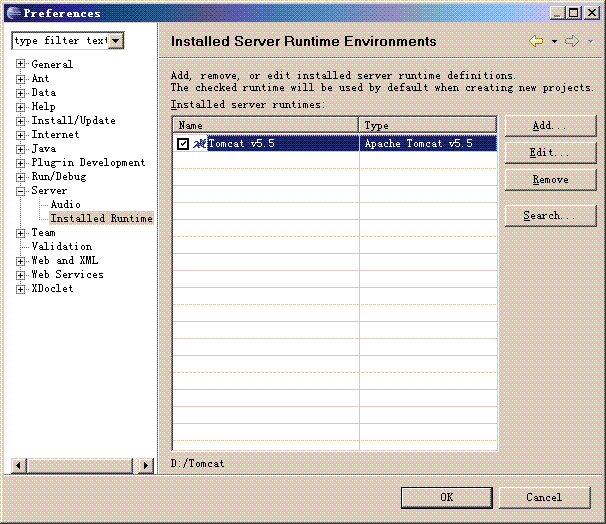This screenshot has height=524, width=606.
Task: Expand the General tree node
Action: tap(20, 64)
